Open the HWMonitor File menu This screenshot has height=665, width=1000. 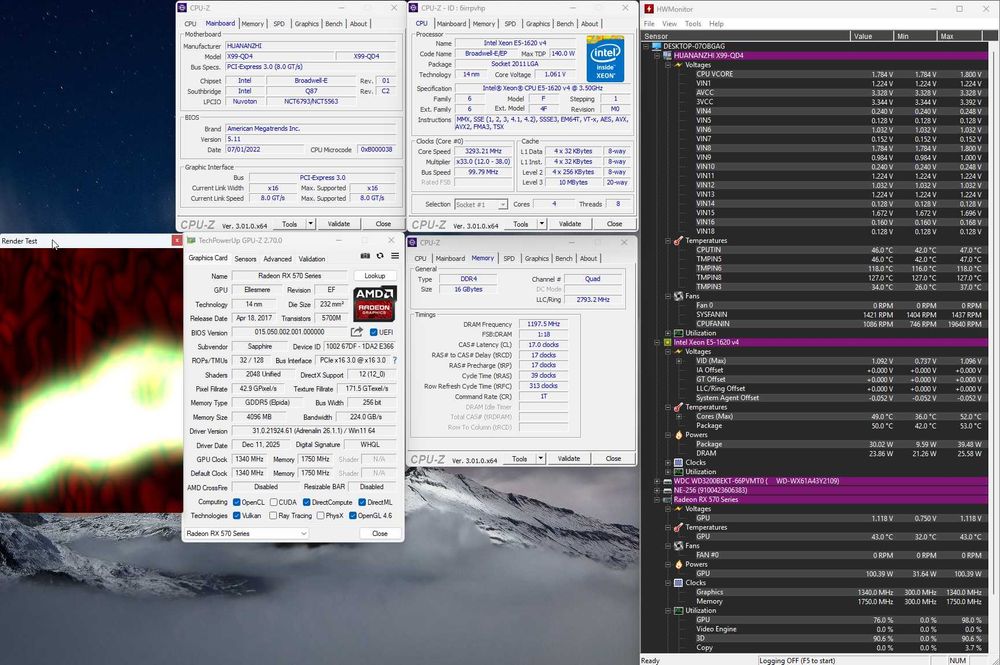click(x=649, y=24)
